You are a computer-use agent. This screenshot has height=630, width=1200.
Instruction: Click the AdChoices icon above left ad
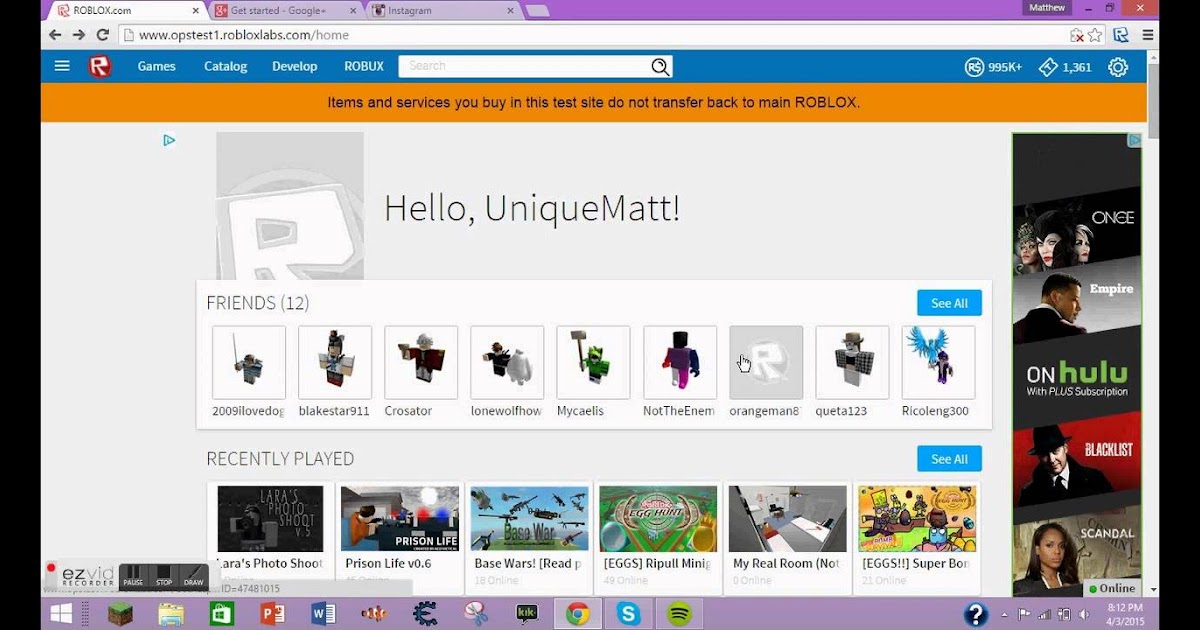pos(169,141)
